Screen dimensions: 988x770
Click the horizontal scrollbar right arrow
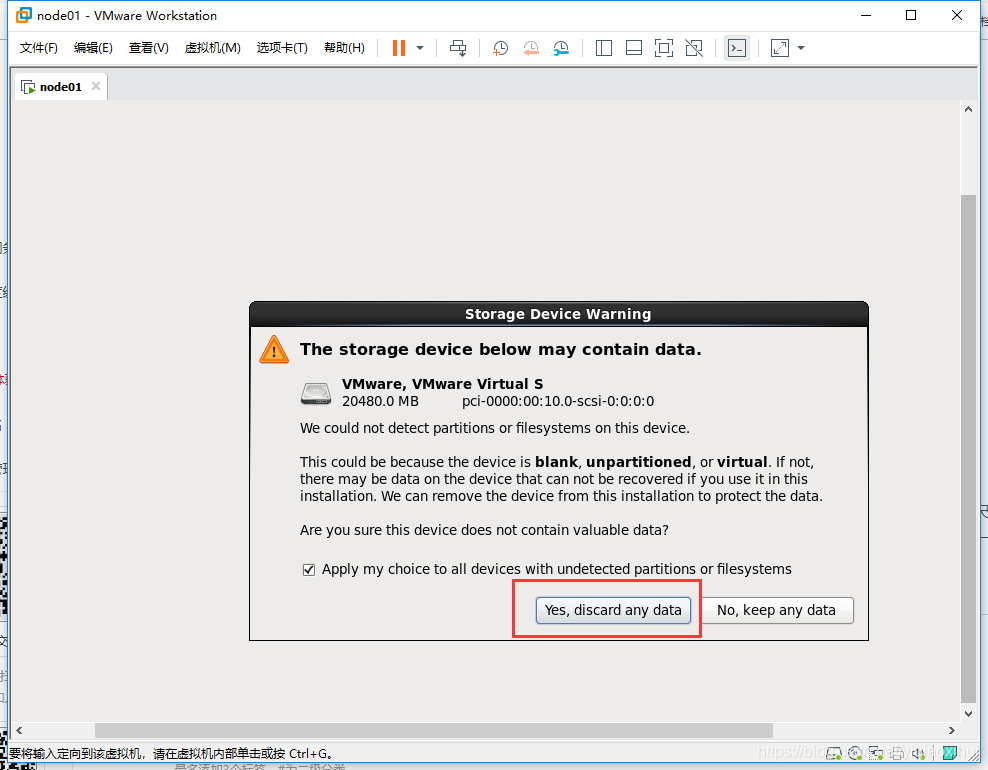point(951,730)
